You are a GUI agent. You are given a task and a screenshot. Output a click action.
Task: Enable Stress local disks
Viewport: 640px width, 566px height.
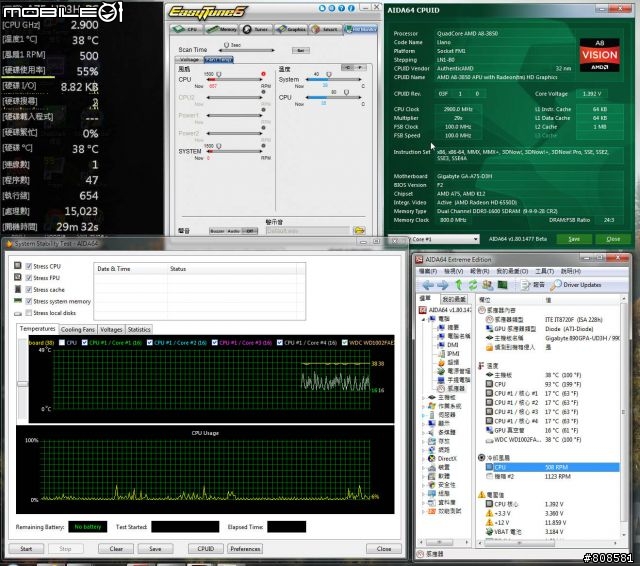click(x=29, y=313)
